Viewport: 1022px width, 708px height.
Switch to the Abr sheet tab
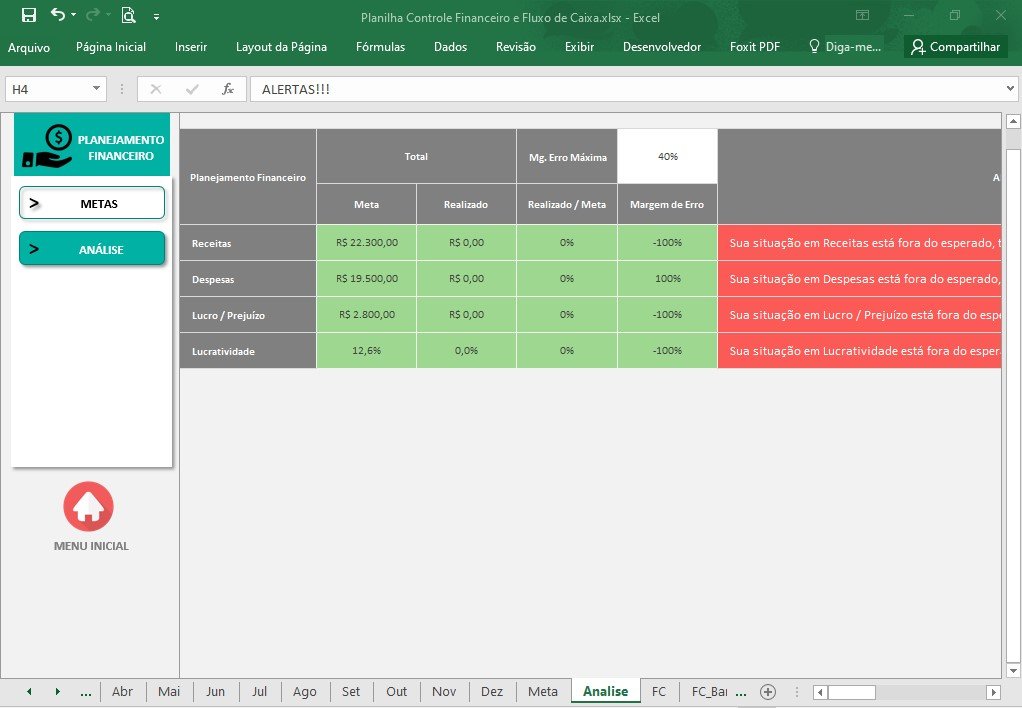[x=122, y=692]
